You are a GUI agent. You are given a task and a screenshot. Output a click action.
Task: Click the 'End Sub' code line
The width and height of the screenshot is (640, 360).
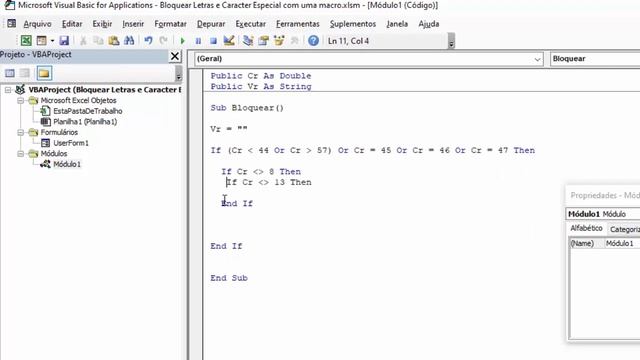(229, 278)
